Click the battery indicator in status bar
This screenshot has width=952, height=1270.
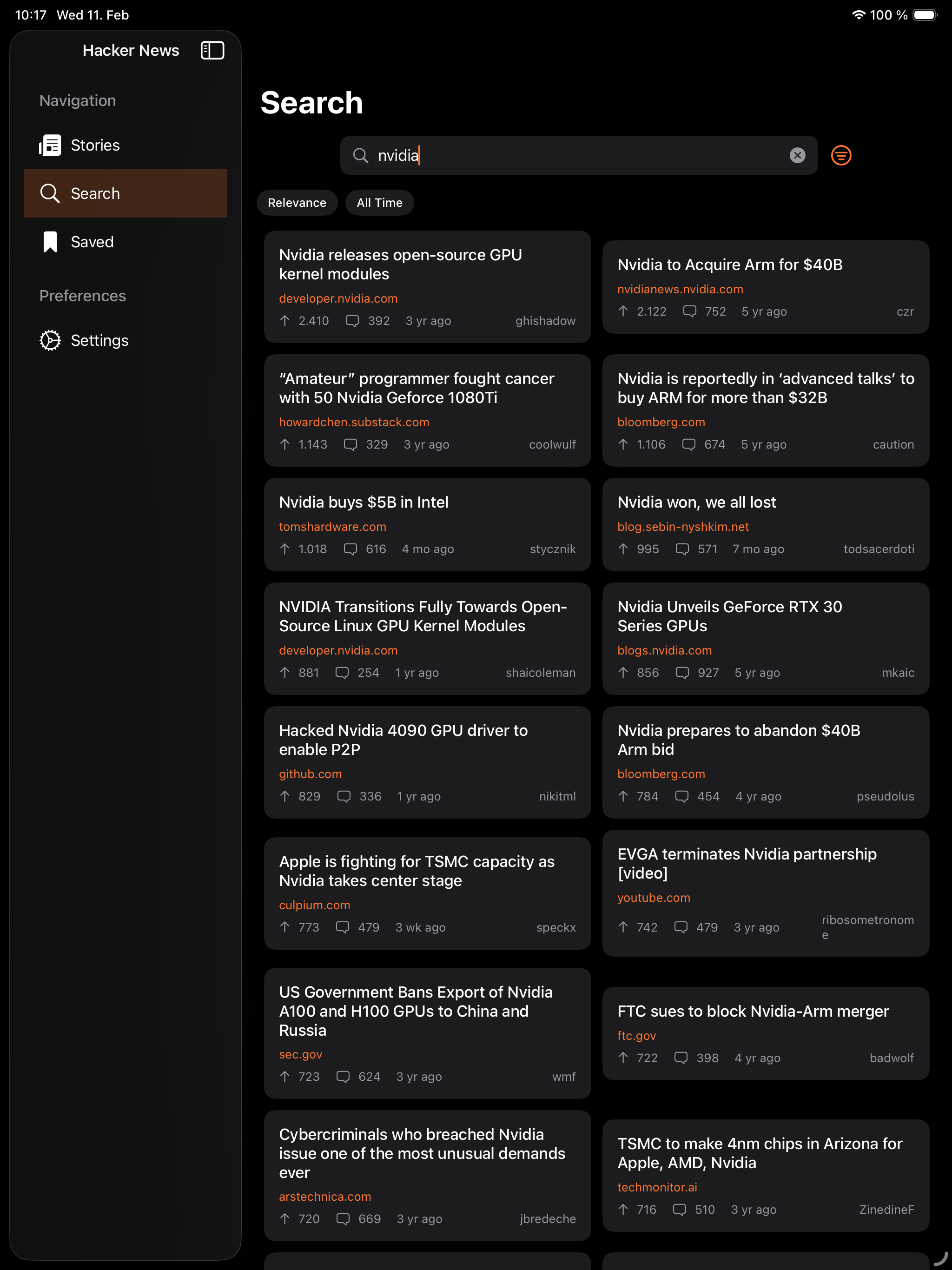tap(925, 15)
